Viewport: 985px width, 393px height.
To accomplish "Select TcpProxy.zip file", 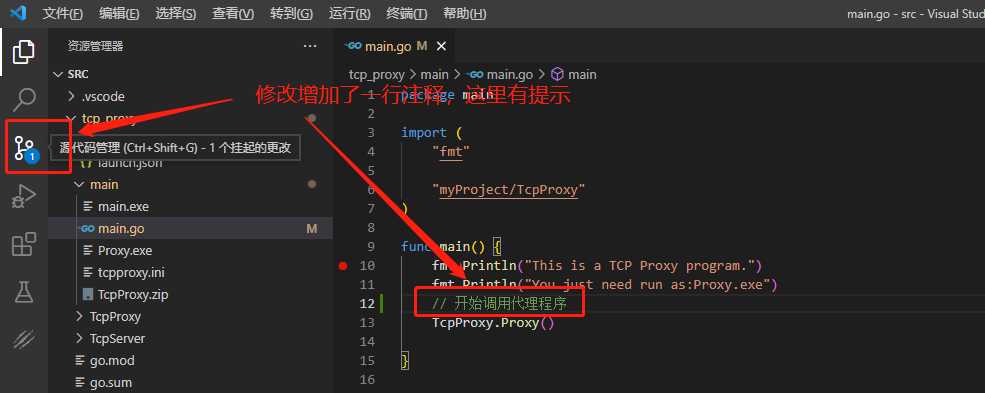I will coord(191,294).
